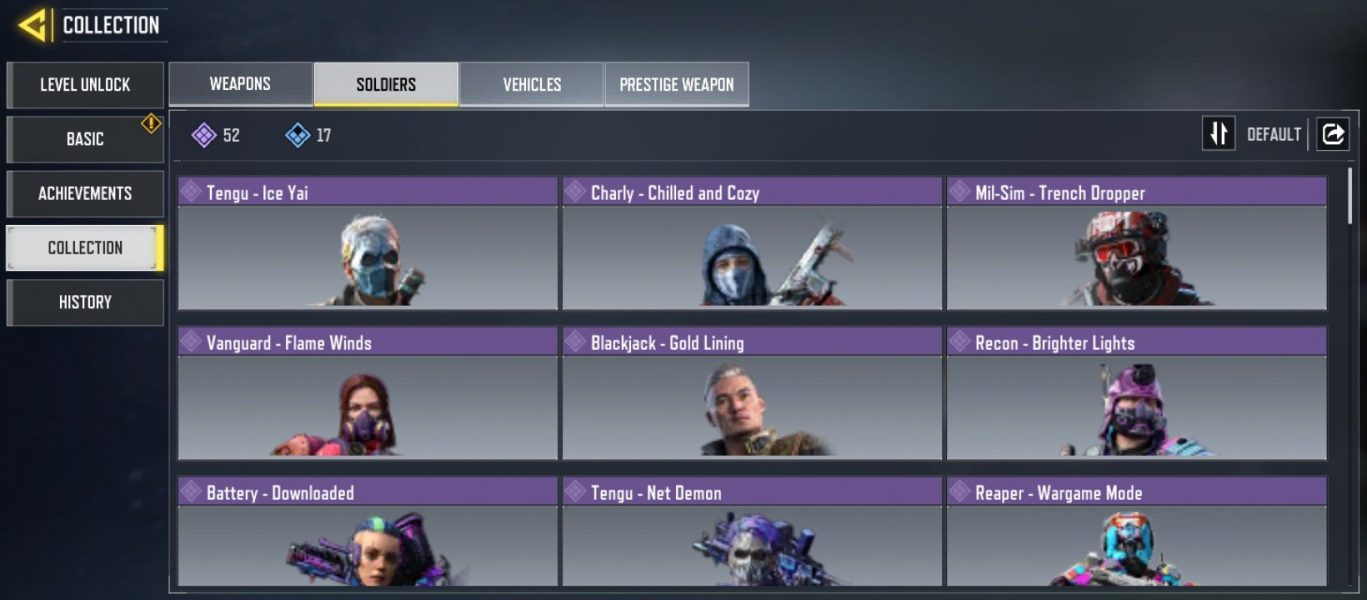Select Mil-Sim - Trench Dropper soldier card

pos(1137,243)
